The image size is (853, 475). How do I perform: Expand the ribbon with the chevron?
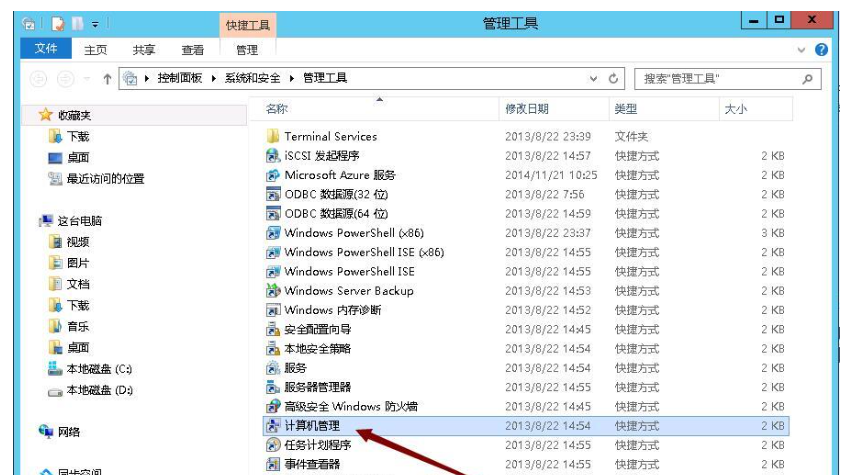(x=801, y=49)
